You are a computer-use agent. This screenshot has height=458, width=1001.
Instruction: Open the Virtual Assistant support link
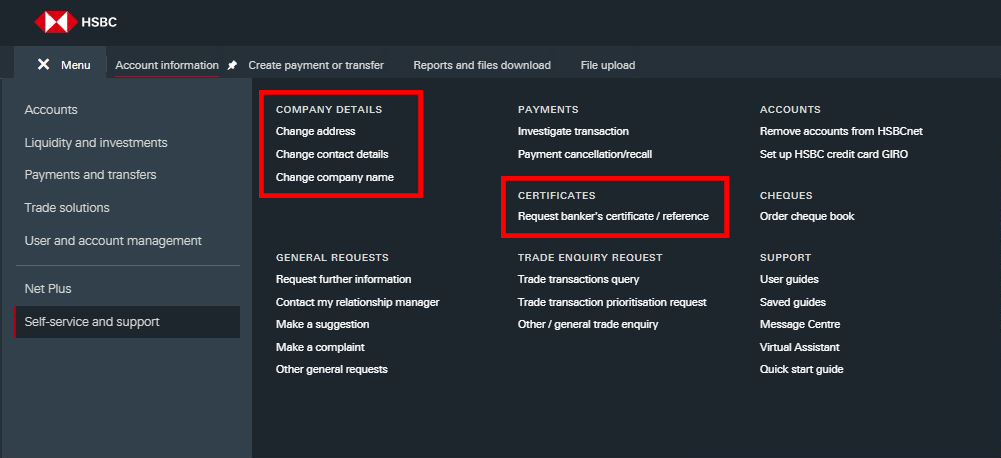pyautogui.click(x=799, y=347)
